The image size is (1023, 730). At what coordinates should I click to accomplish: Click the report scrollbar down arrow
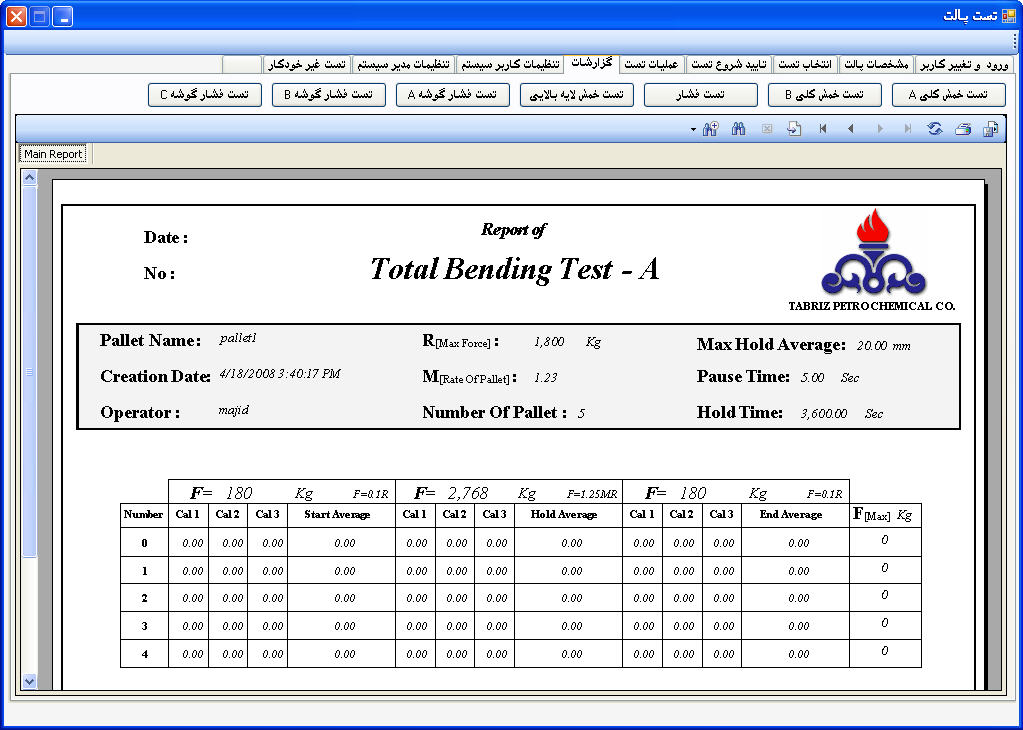pyautogui.click(x=29, y=681)
